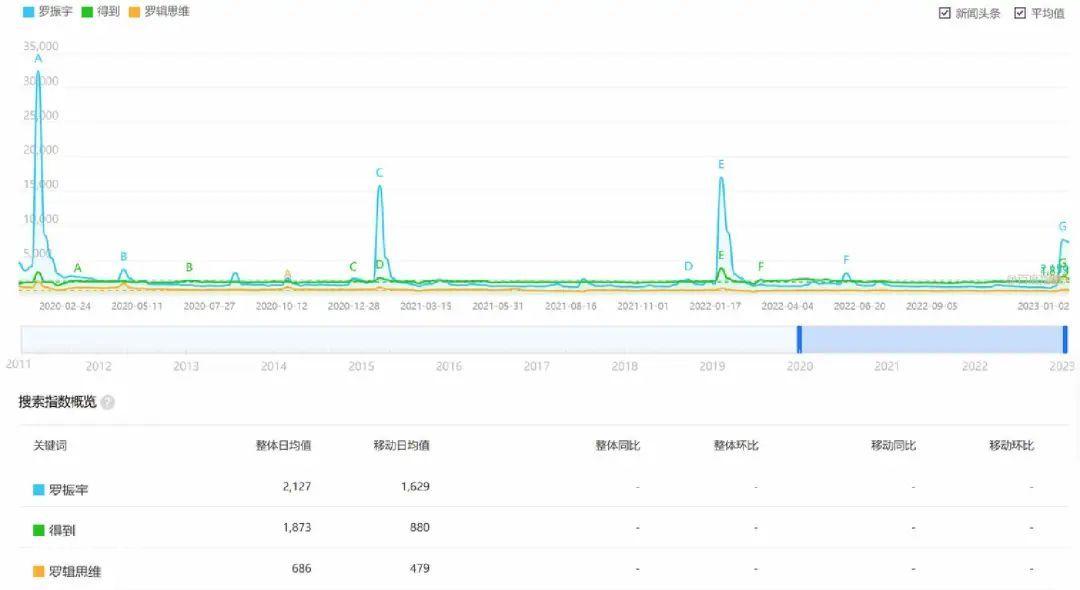The width and height of the screenshot is (1080, 590).
Task: Toggle the 罗振宇 legend series
Action: (48, 12)
